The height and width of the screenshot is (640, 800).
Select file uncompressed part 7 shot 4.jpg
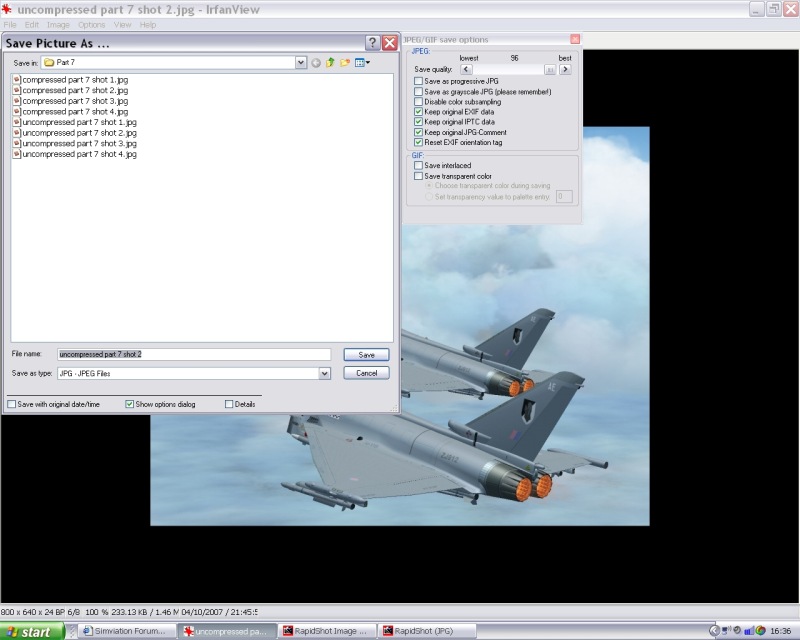coord(79,154)
